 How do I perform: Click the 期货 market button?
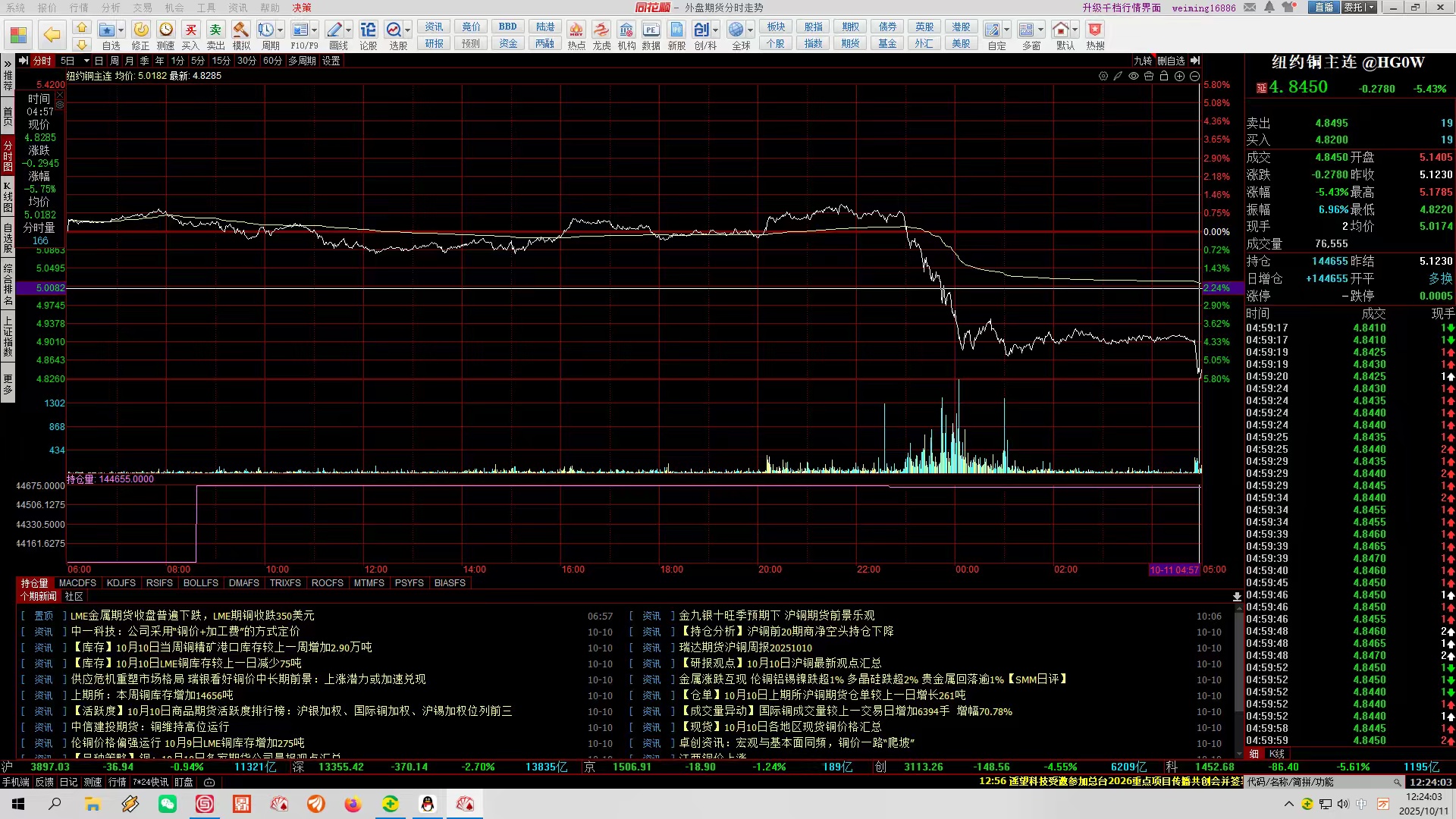click(x=850, y=43)
